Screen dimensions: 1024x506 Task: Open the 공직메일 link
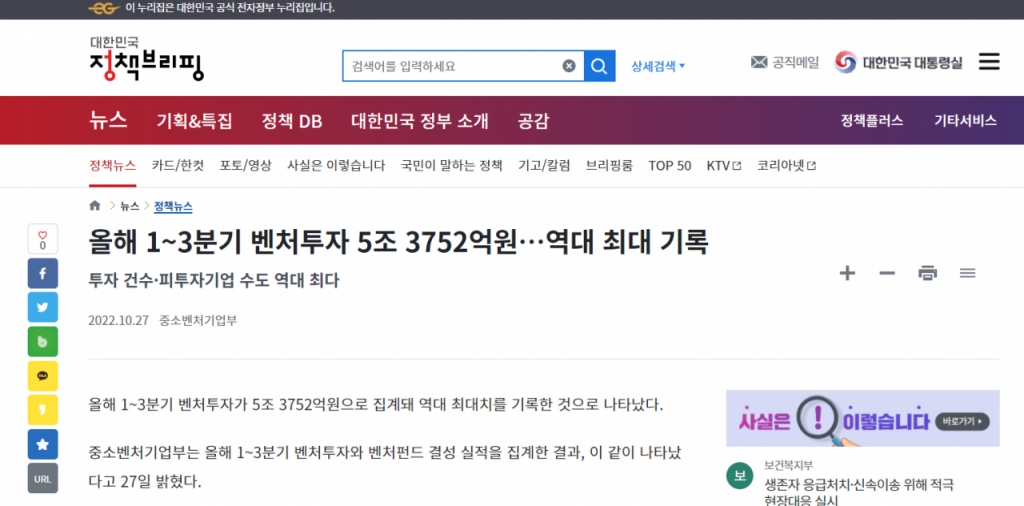pos(785,62)
